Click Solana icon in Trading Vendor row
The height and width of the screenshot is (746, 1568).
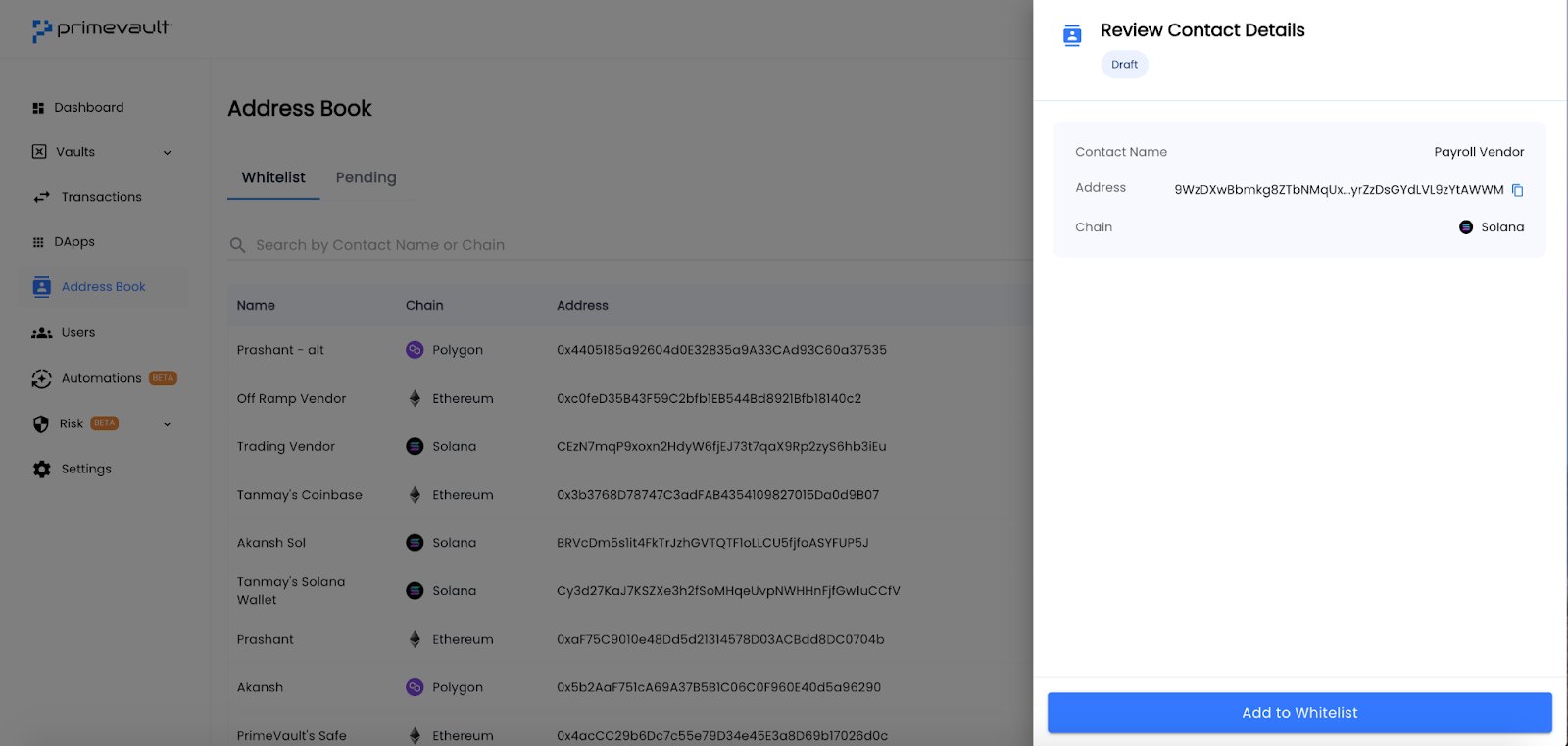[x=415, y=447]
